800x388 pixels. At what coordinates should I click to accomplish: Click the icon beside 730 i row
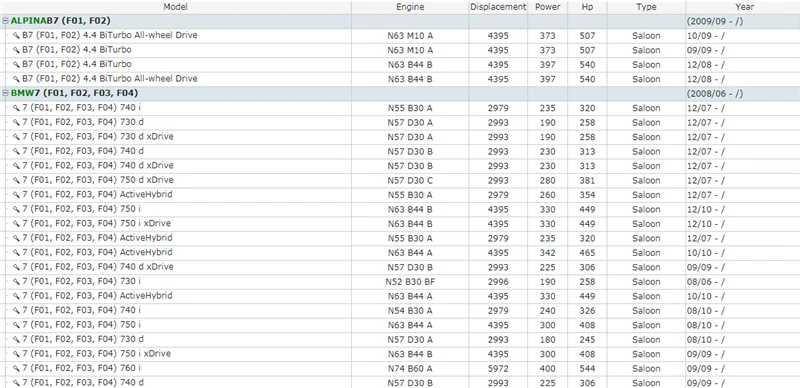click(x=16, y=282)
